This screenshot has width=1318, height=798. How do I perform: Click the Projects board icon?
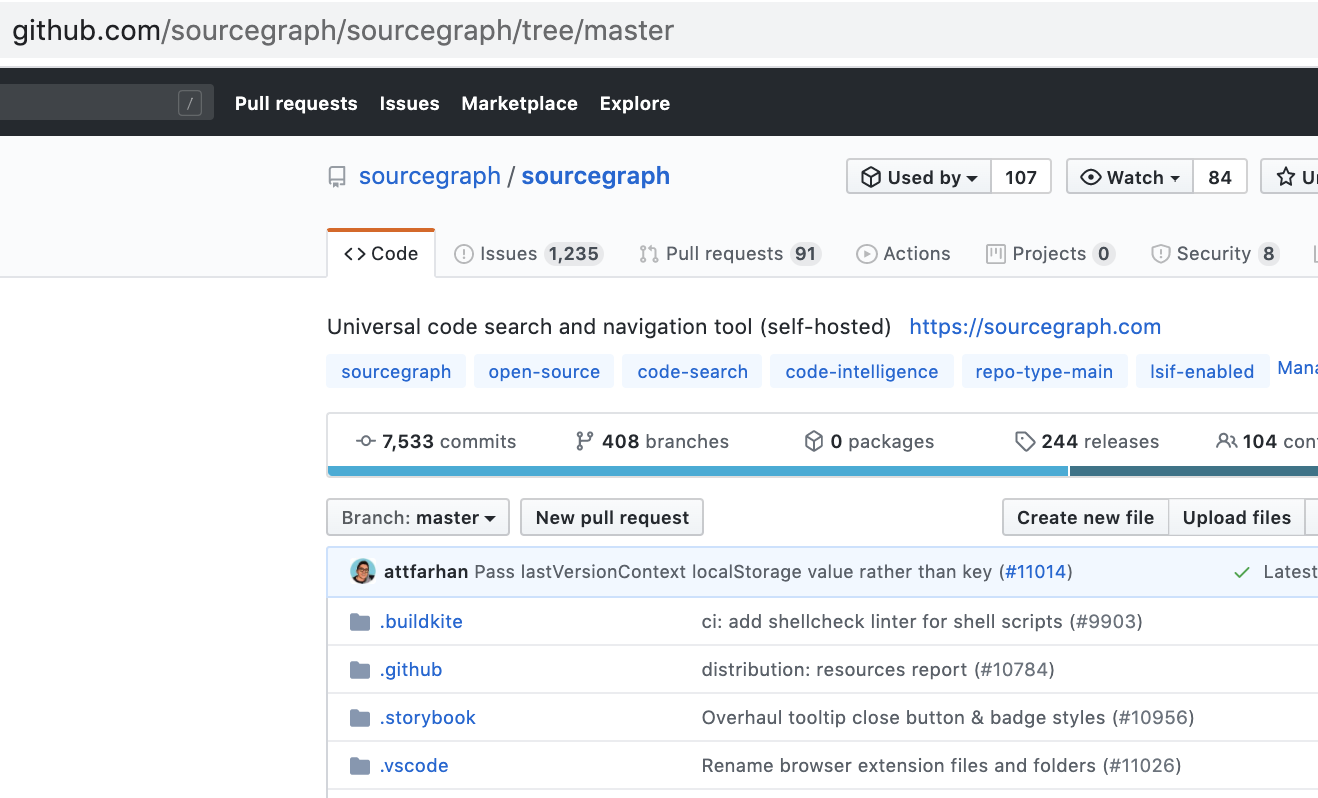[996, 254]
